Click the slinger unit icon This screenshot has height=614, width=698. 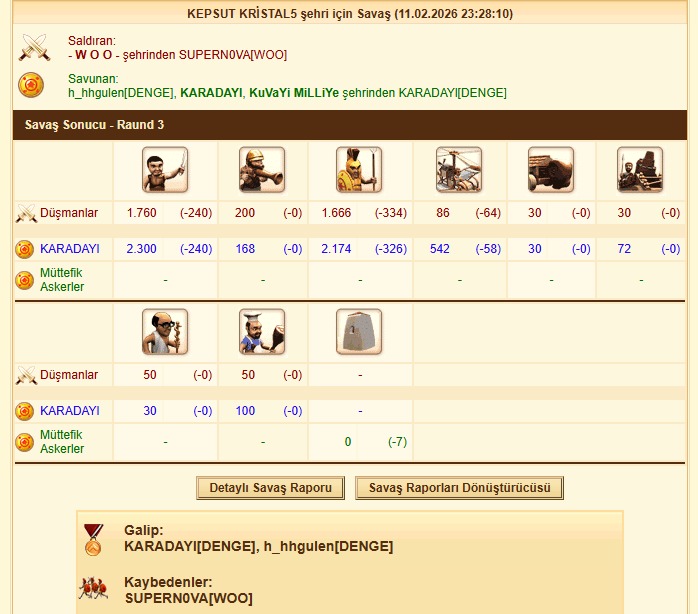coord(165,170)
